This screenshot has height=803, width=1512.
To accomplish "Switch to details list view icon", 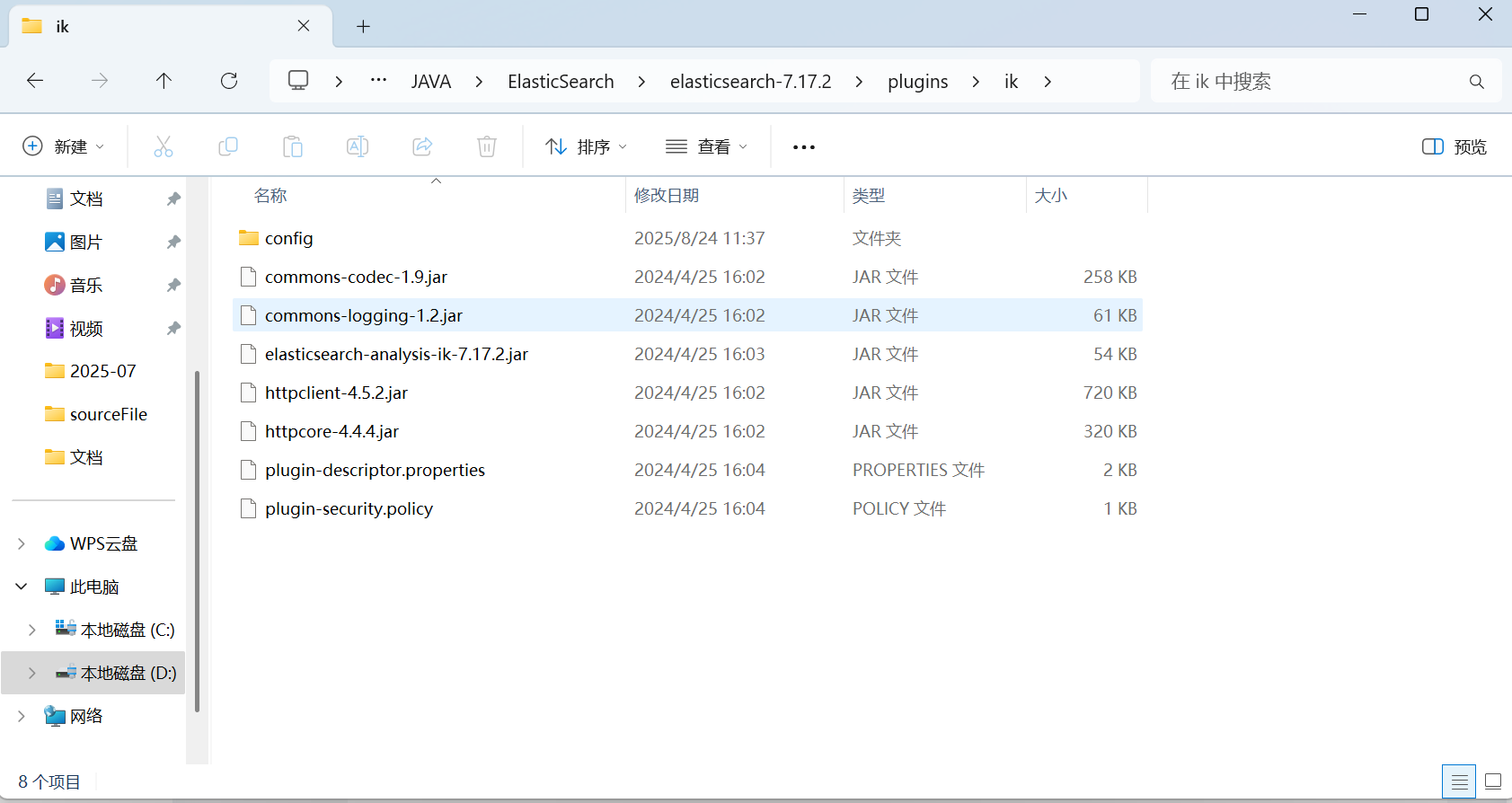I will [1459, 782].
